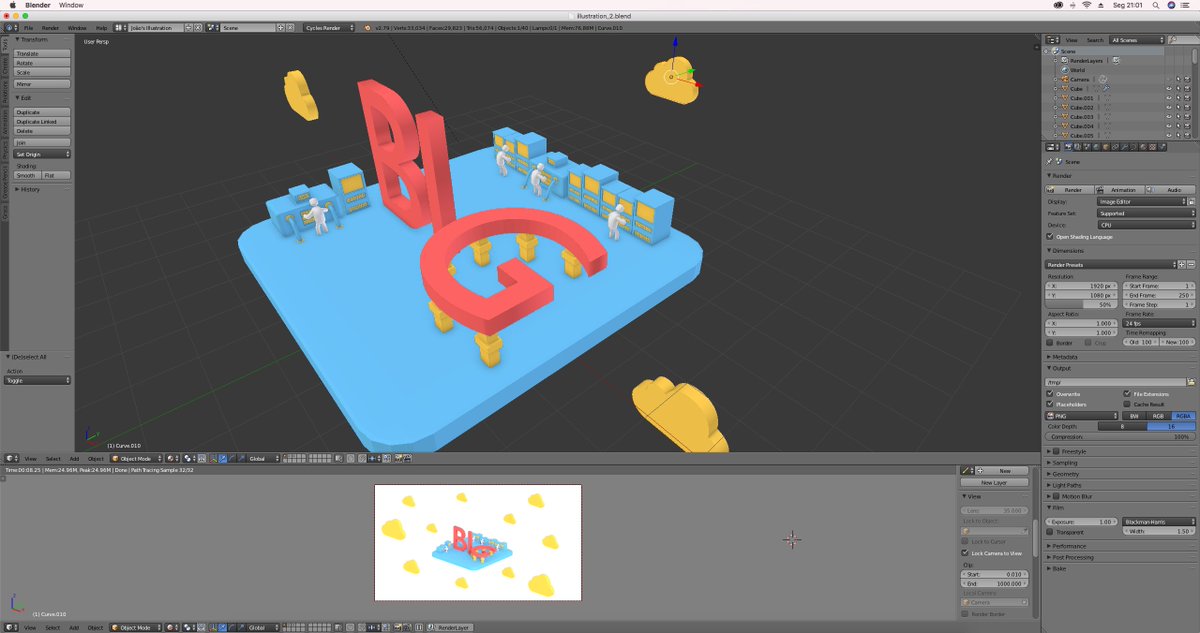This screenshot has width=1200, height=633.
Task: Toggle renderability camera icon for Cube.002
Action: tap(1187, 107)
